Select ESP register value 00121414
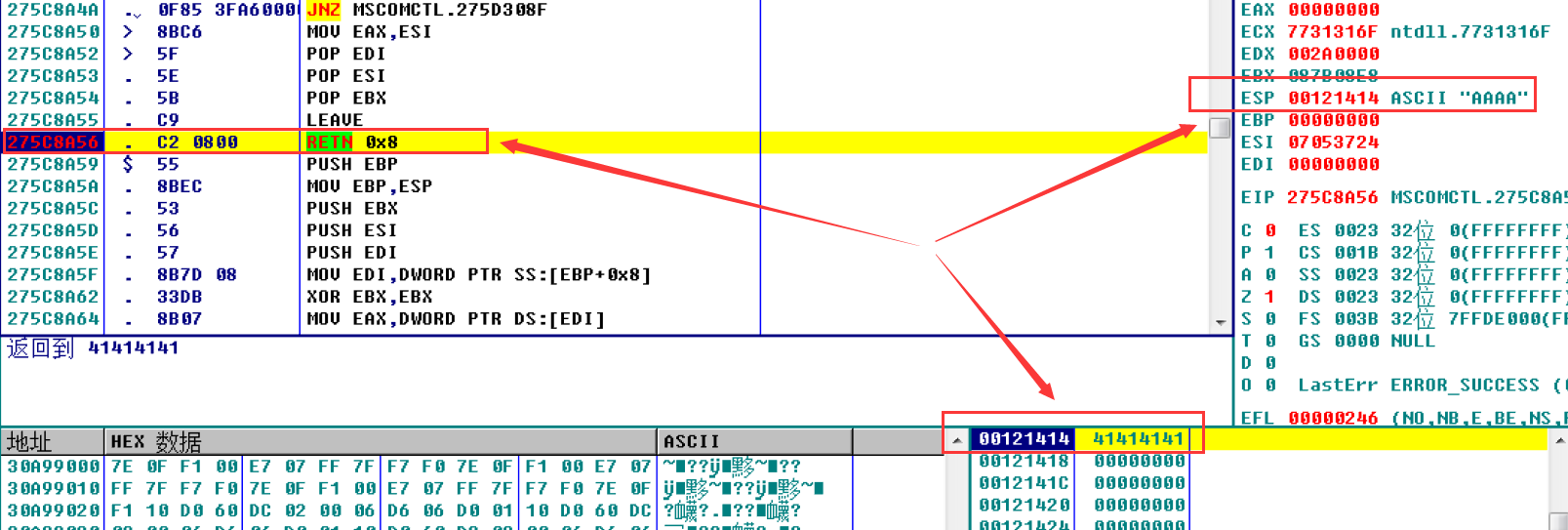The height and width of the screenshot is (530, 1568). pyautogui.click(x=1334, y=98)
